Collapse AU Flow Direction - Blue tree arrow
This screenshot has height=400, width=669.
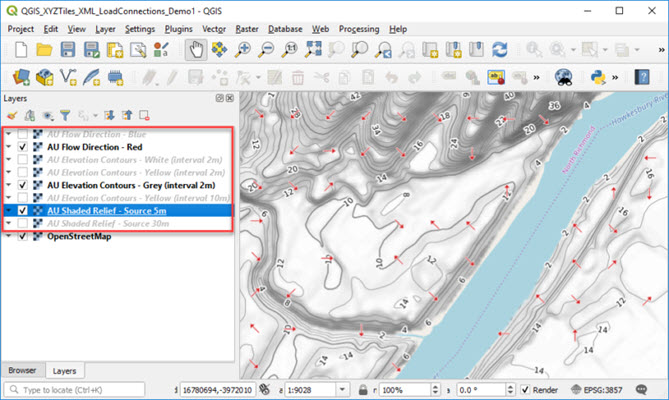pyautogui.click(x=9, y=134)
